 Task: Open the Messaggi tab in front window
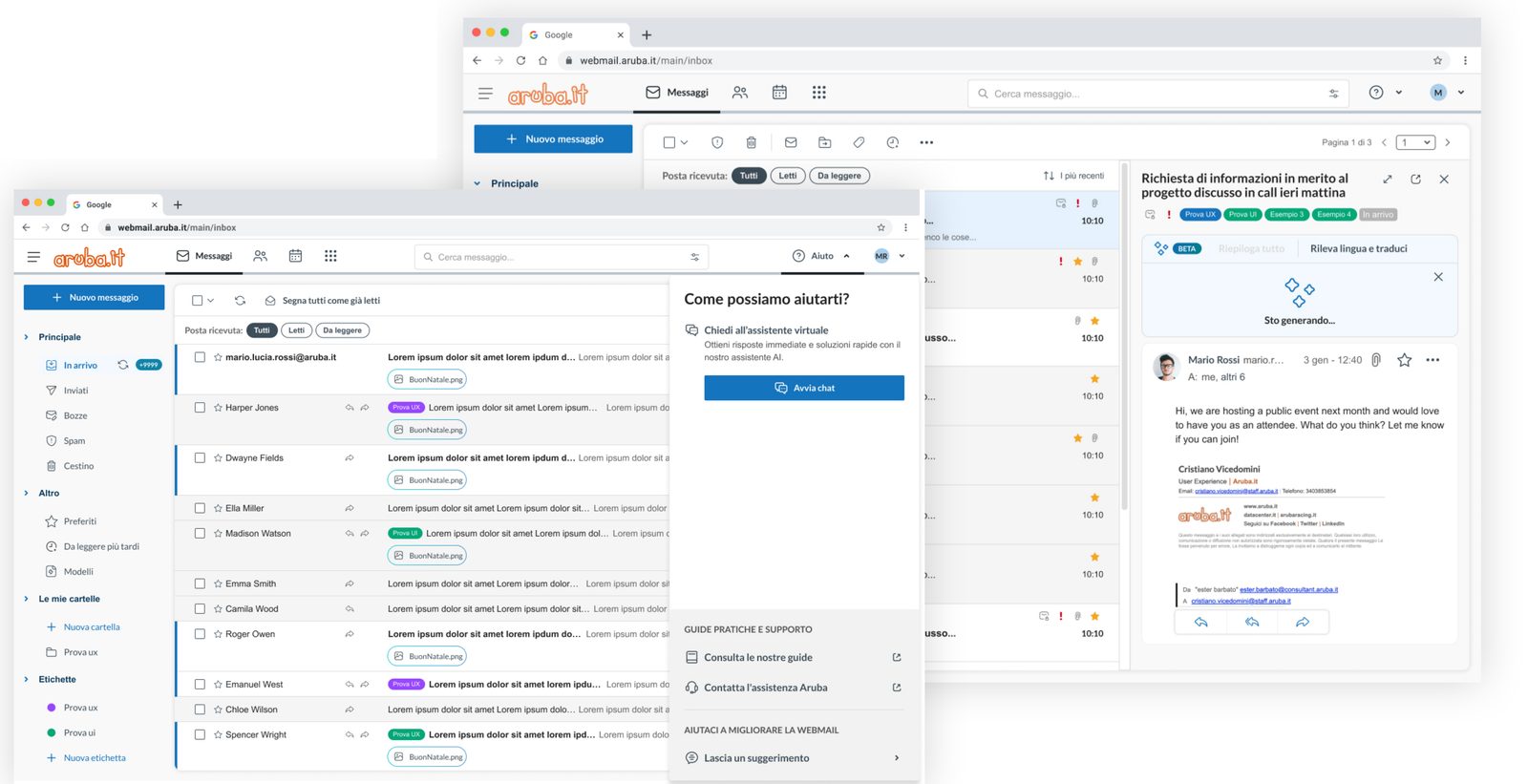[204, 256]
